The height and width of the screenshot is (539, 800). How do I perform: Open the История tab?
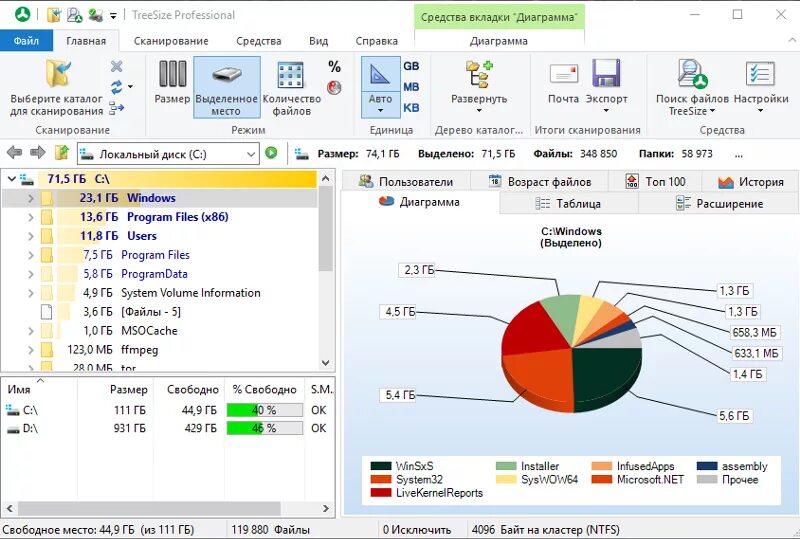pos(751,181)
